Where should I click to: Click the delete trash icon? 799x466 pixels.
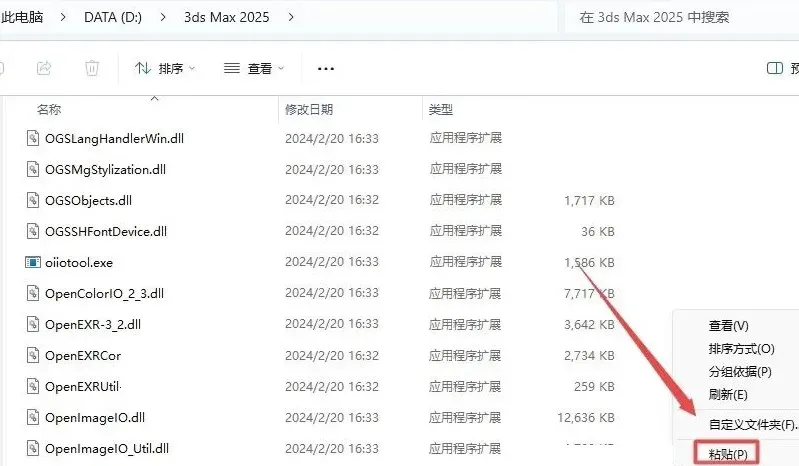tap(92, 68)
